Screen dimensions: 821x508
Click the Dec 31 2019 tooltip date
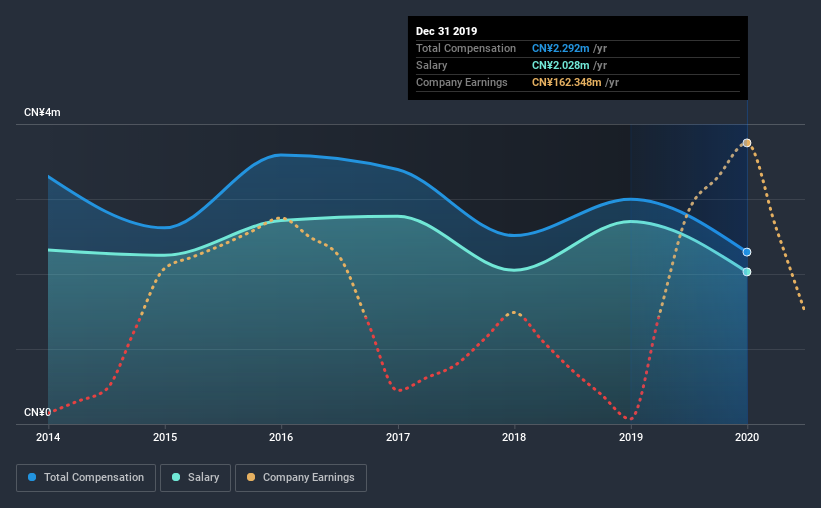pos(447,31)
